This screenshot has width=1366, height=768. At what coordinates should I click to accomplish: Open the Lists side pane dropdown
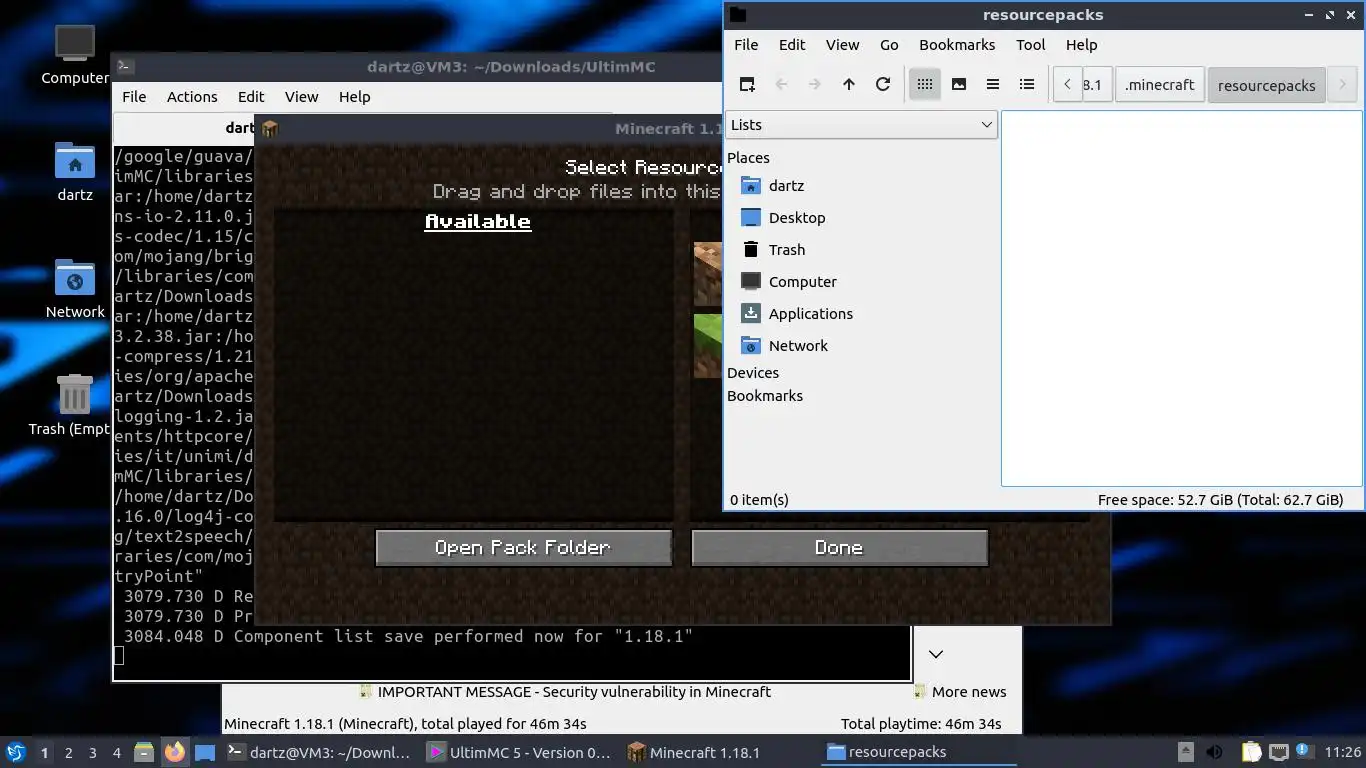(861, 125)
